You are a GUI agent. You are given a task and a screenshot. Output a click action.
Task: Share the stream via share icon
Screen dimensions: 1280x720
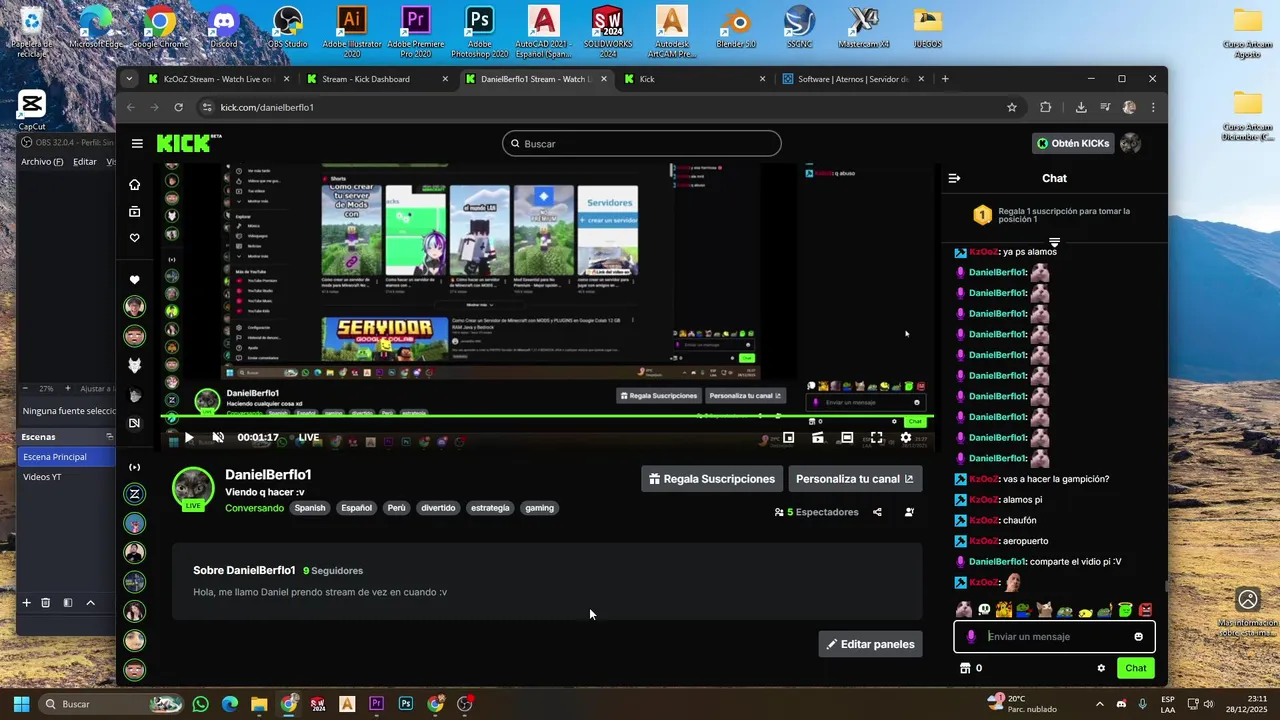pyautogui.click(x=877, y=512)
